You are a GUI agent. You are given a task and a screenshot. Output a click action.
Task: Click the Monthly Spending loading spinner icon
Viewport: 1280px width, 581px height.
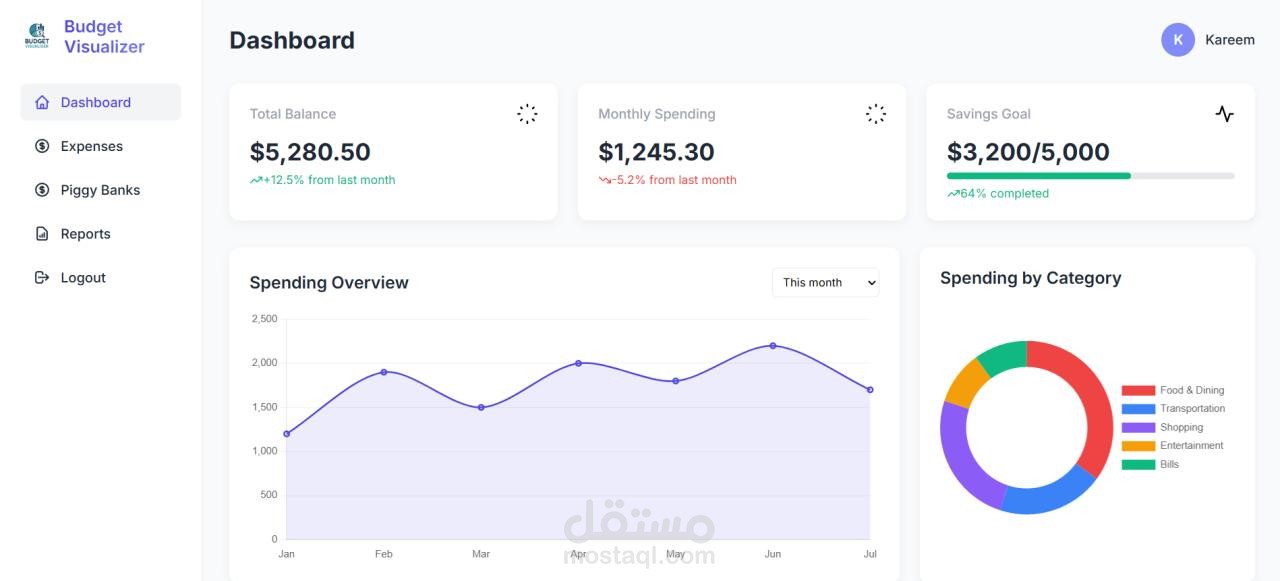click(875, 114)
